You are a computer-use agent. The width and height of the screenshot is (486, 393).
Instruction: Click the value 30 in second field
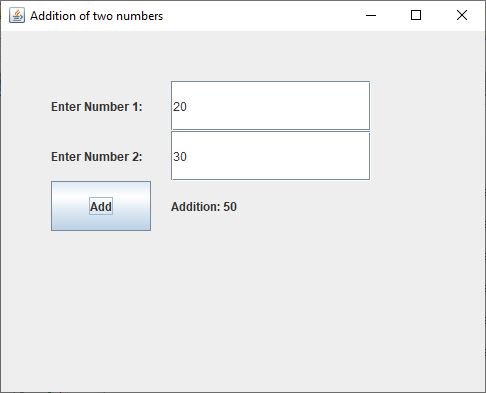point(180,157)
